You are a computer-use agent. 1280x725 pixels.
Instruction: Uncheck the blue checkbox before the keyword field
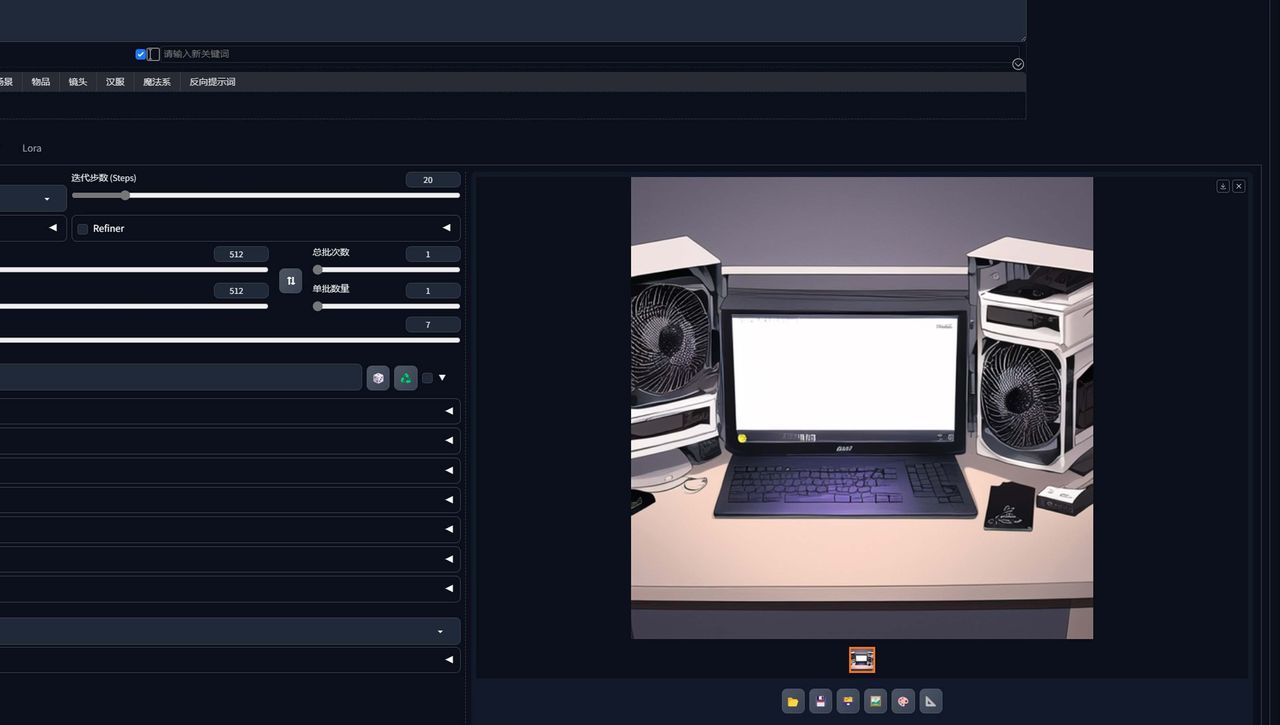[x=141, y=54]
